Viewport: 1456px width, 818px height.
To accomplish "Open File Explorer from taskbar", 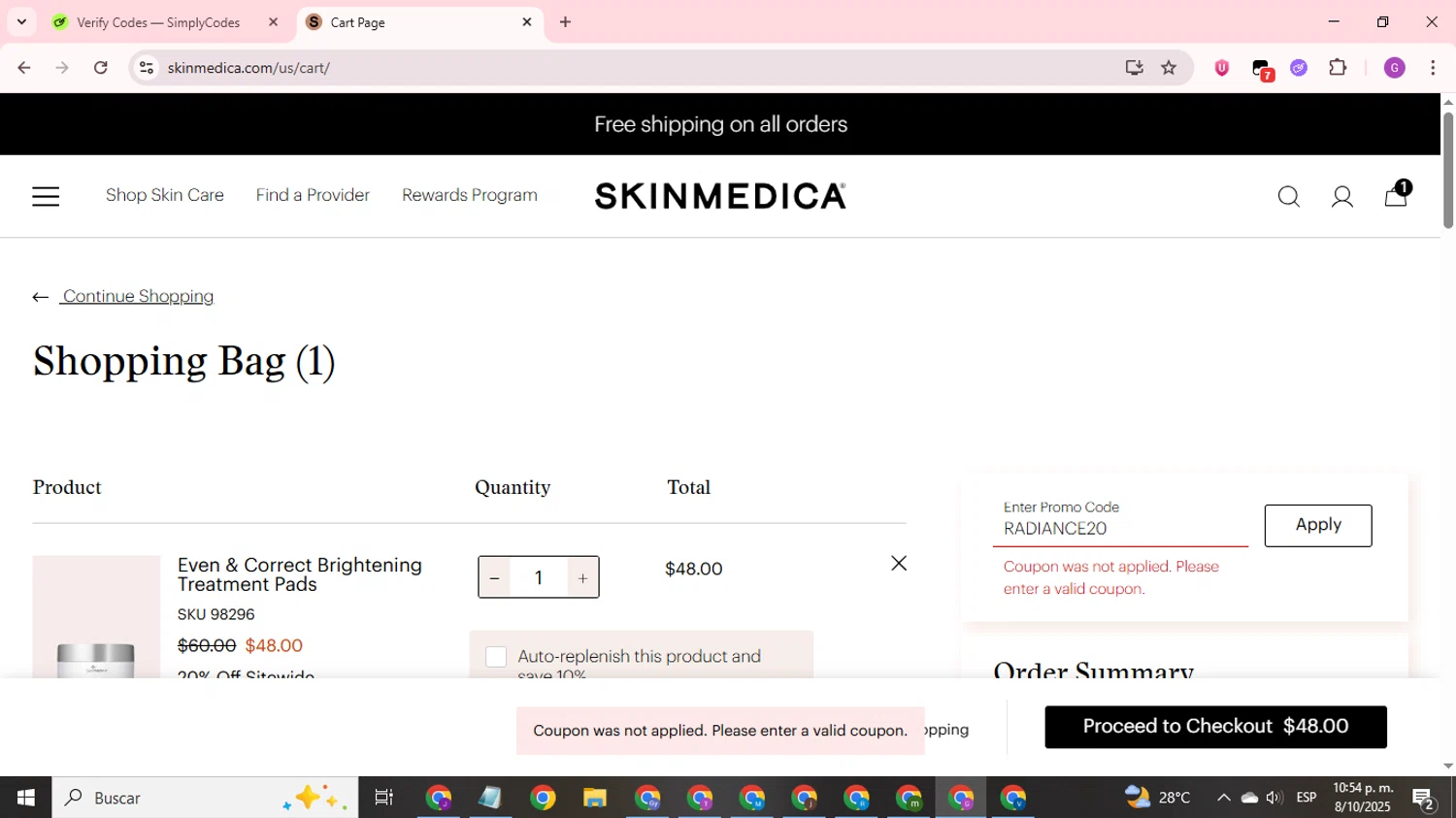I will (x=595, y=798).
